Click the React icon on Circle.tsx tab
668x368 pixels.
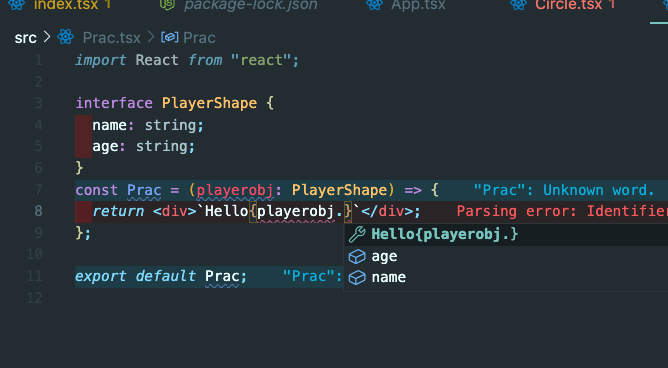[518, 4]
